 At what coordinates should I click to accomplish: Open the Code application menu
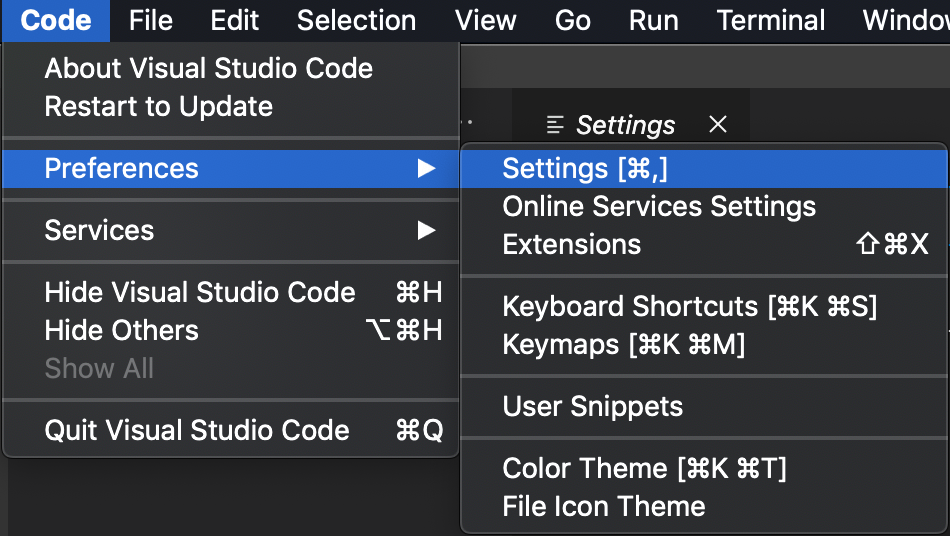[x=56, y=21]
